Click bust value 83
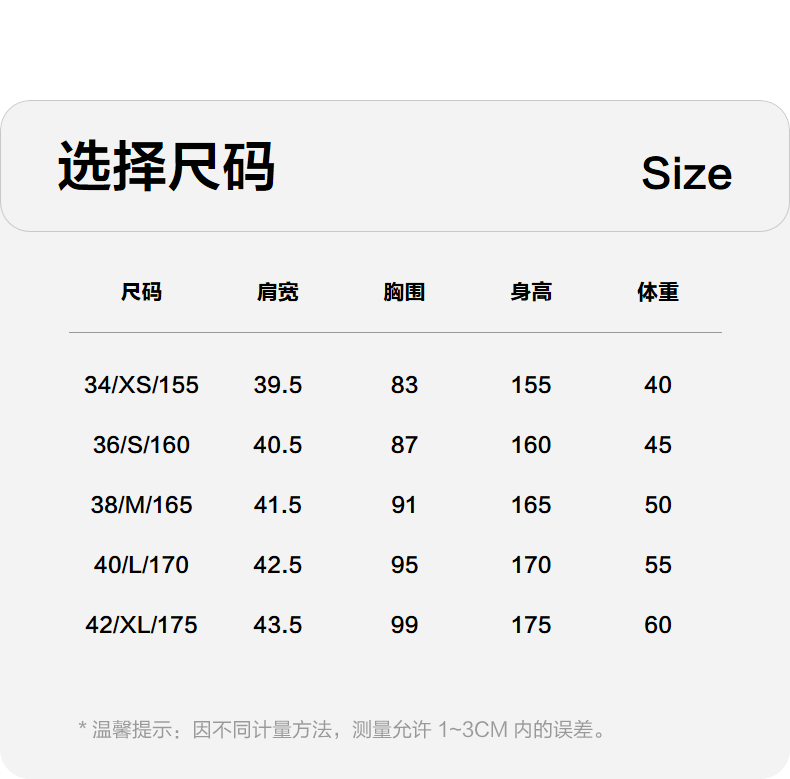 click(x=404, y=385)
